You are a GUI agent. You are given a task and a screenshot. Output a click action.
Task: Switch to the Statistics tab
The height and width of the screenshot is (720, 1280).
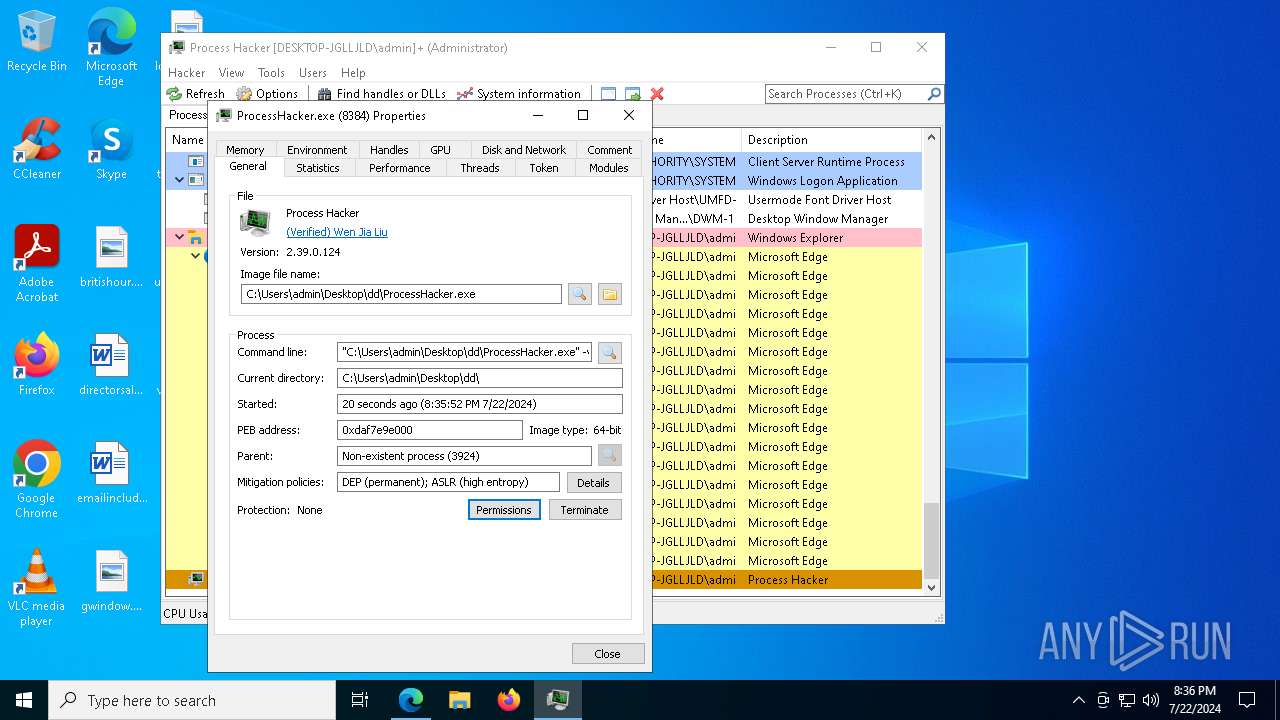click(x=318, y=168)
